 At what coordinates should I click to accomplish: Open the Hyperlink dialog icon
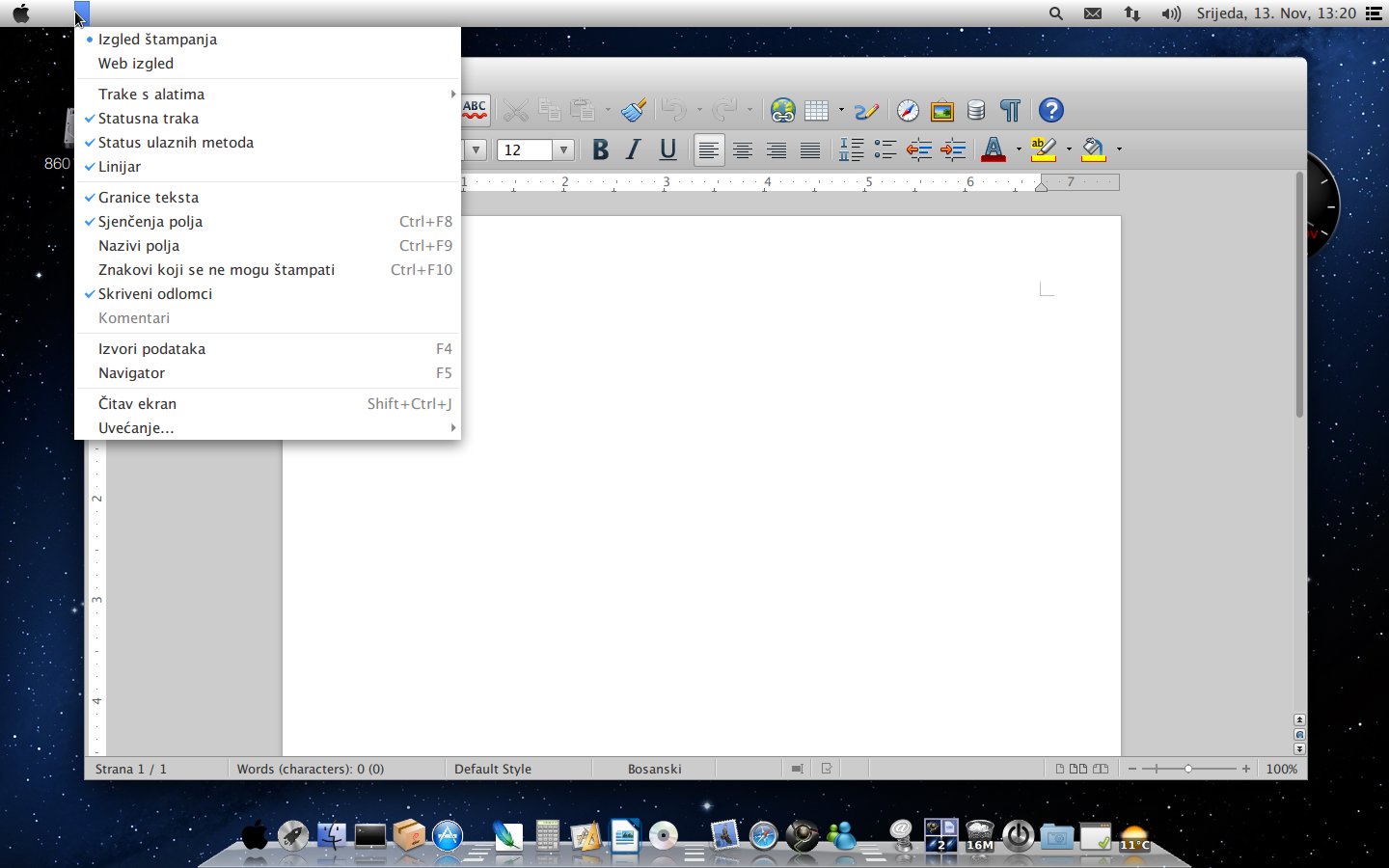[x=782, y=111]
